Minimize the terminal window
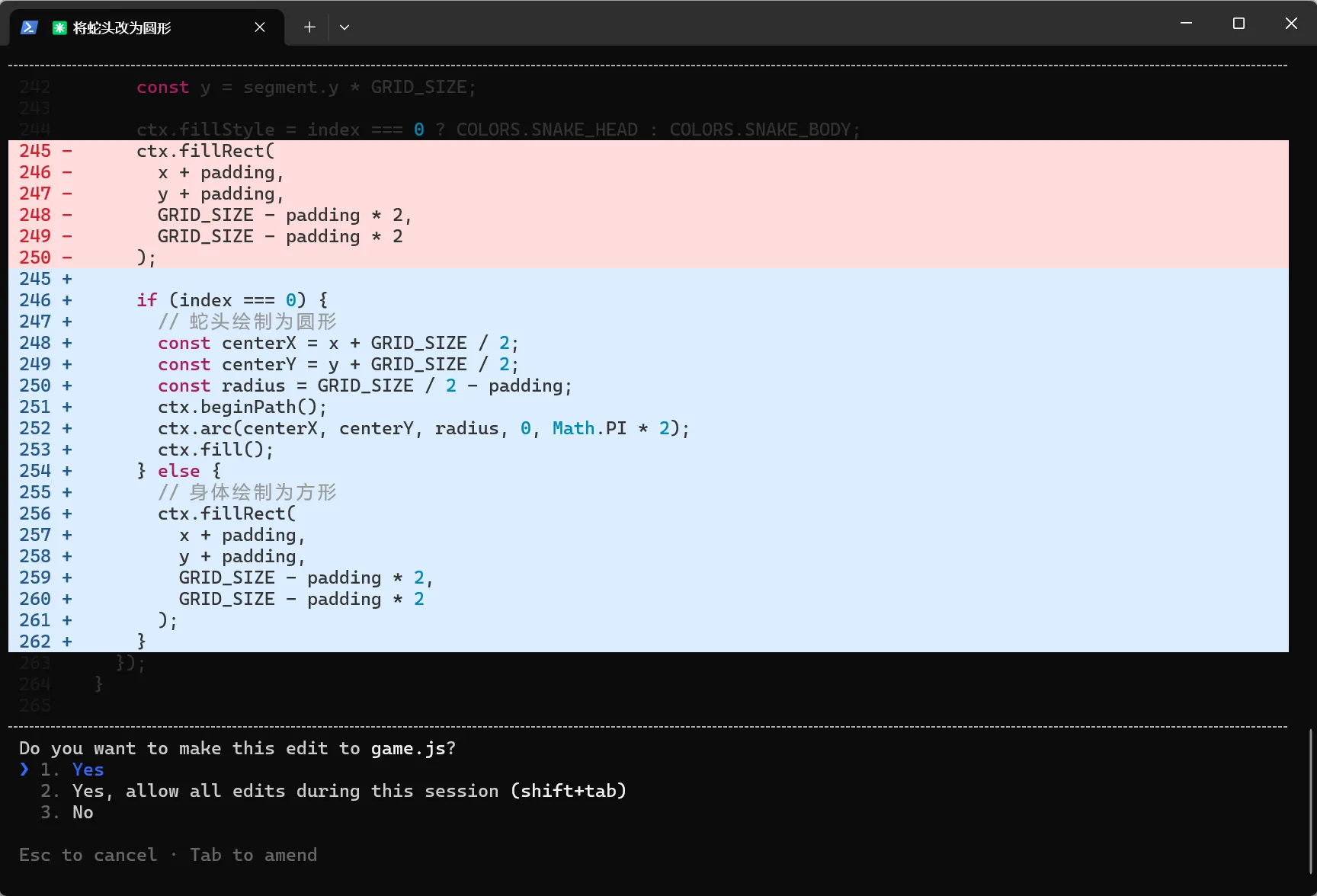This screenshot has width=1317, height=896. (x=1186, y=24)
